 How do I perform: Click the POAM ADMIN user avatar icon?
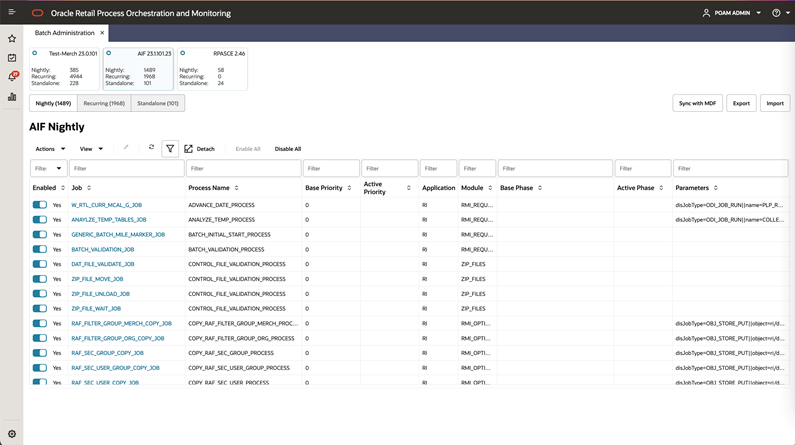pos(706,13)
